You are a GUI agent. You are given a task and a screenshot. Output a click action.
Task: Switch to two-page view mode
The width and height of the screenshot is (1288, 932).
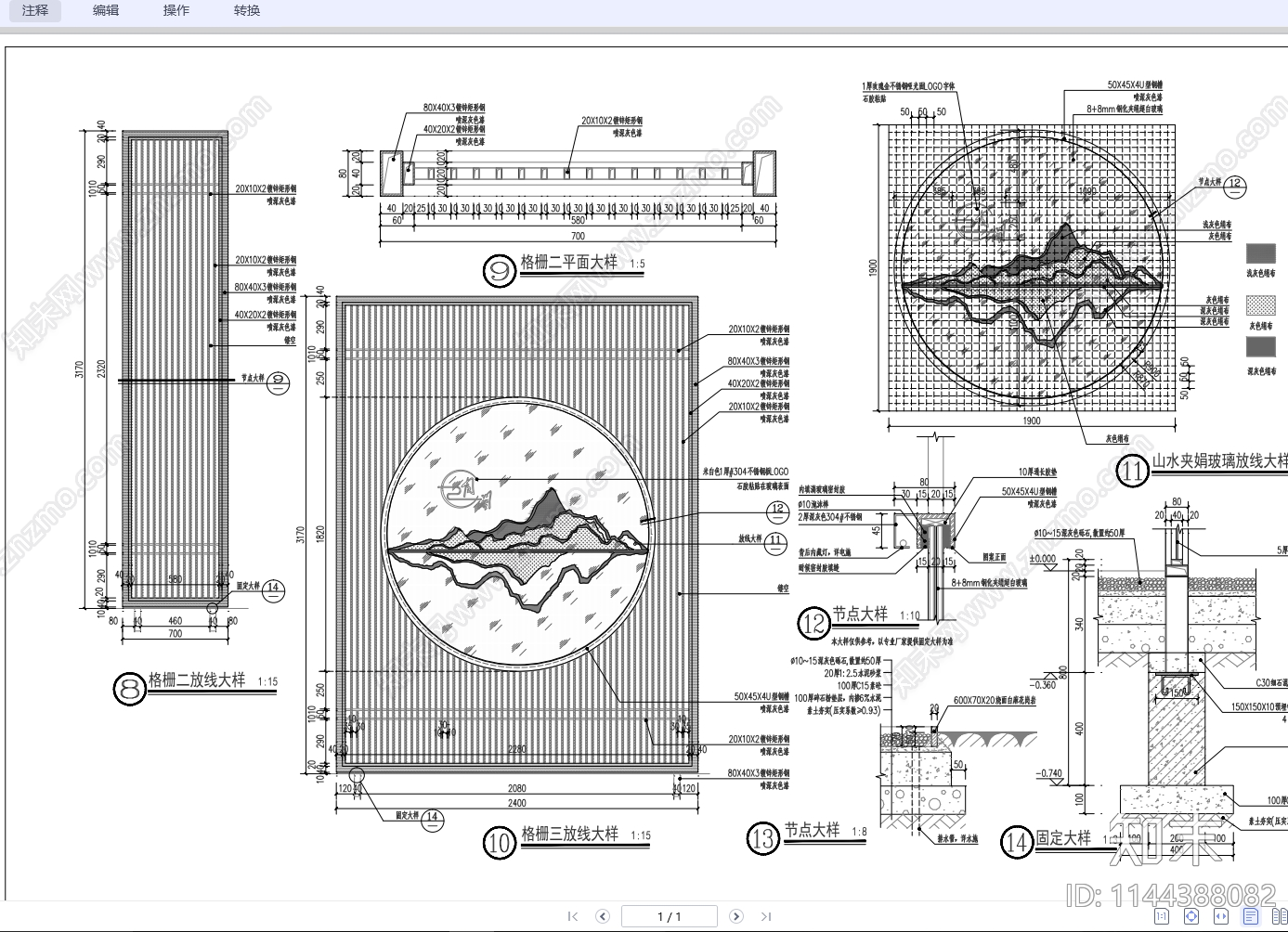(1279, 916)
